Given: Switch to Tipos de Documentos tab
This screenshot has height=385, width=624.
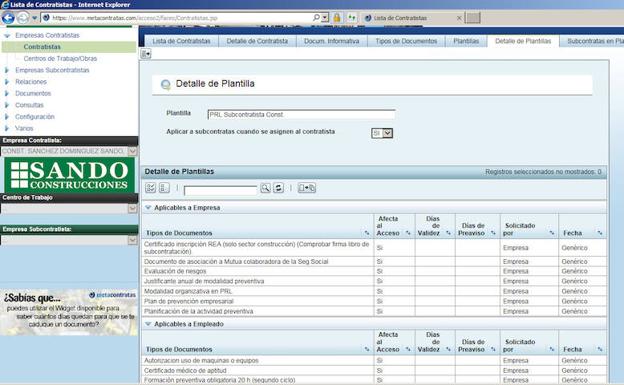Looking at the screenshot, I should (406, 41).
